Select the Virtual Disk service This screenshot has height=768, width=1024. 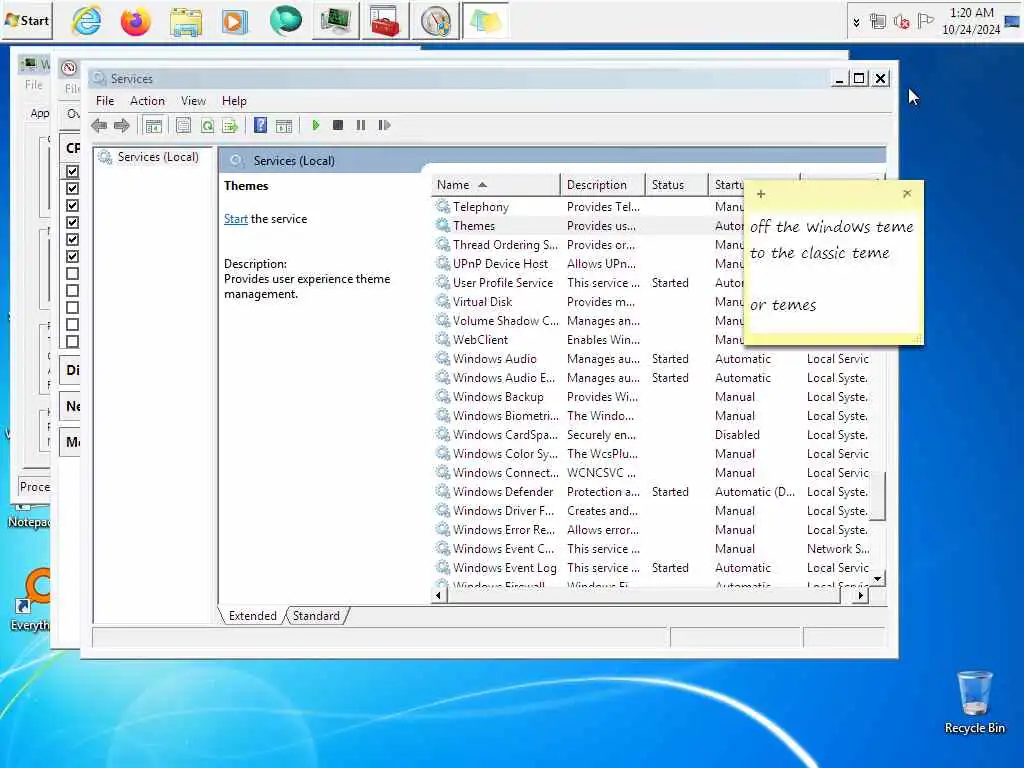588,302
